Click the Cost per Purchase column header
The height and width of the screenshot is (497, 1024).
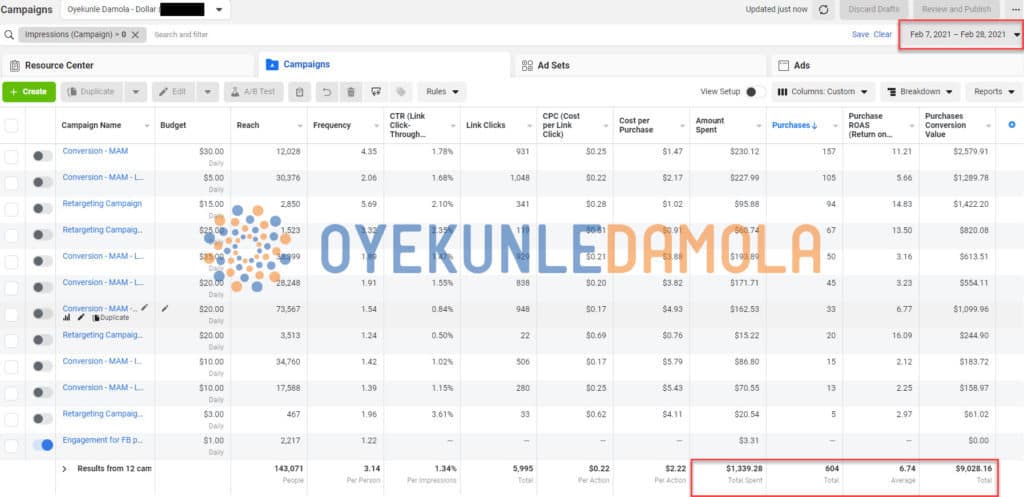(x=651, y=125)
